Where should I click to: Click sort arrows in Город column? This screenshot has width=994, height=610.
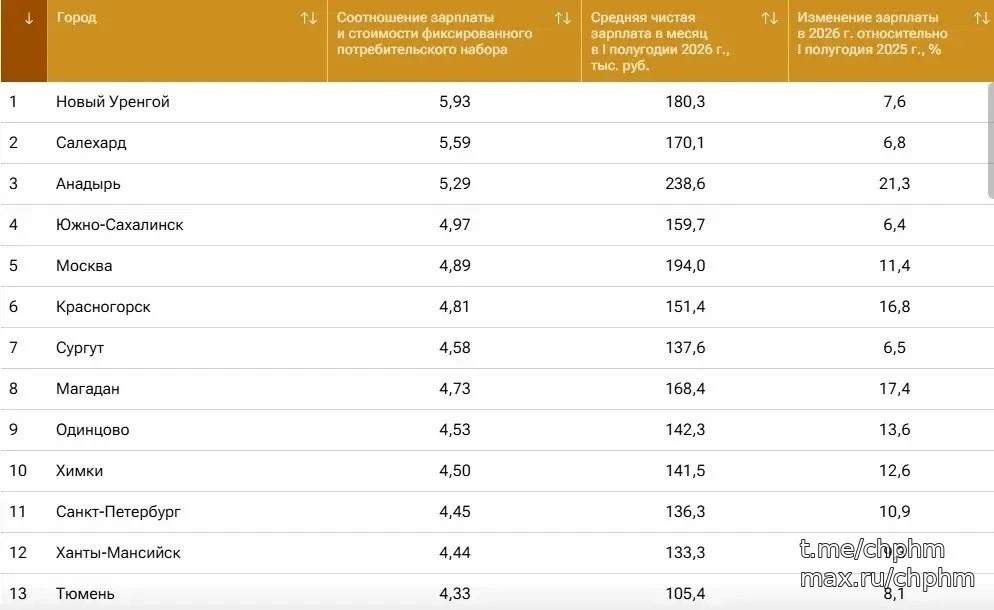pos(309,18)
